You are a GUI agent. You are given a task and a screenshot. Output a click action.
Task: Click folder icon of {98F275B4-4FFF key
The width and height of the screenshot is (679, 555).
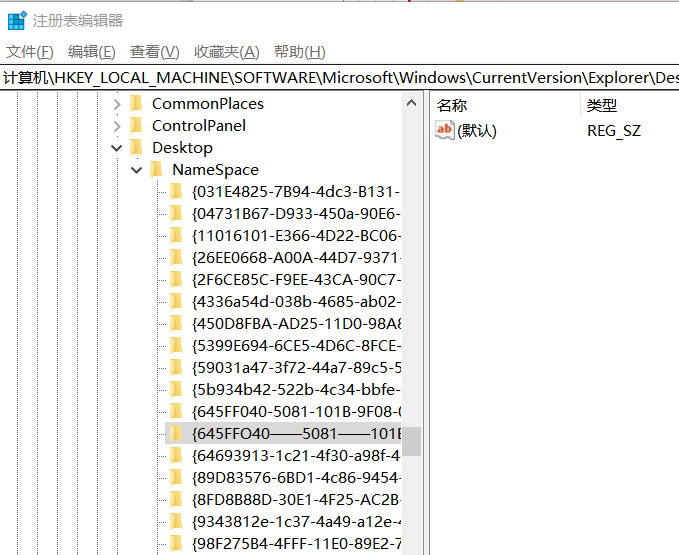click(176, 544)
